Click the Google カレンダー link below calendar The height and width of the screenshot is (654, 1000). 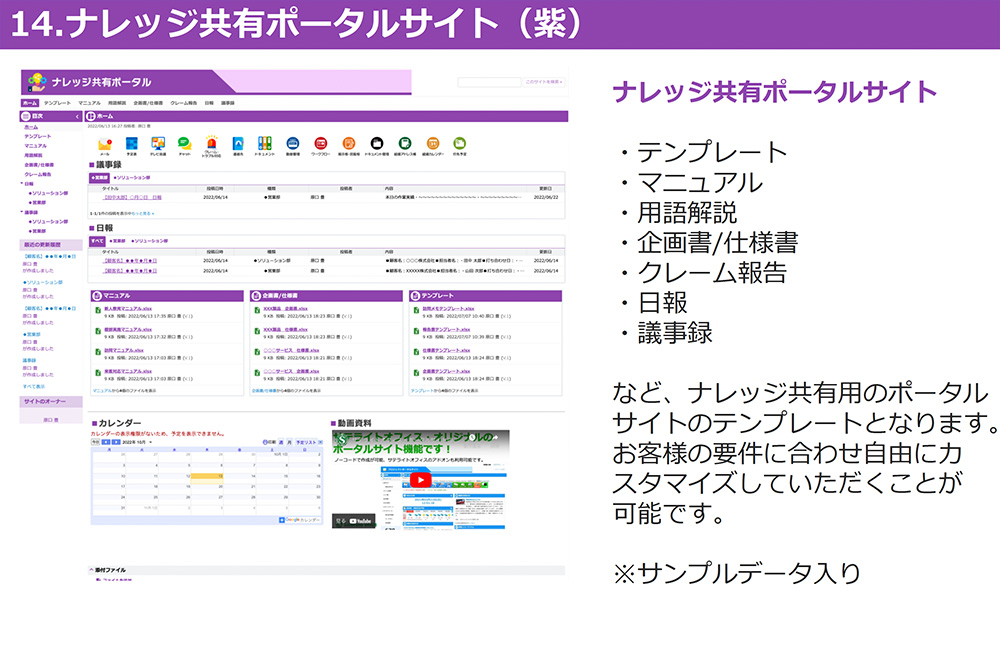300,520
